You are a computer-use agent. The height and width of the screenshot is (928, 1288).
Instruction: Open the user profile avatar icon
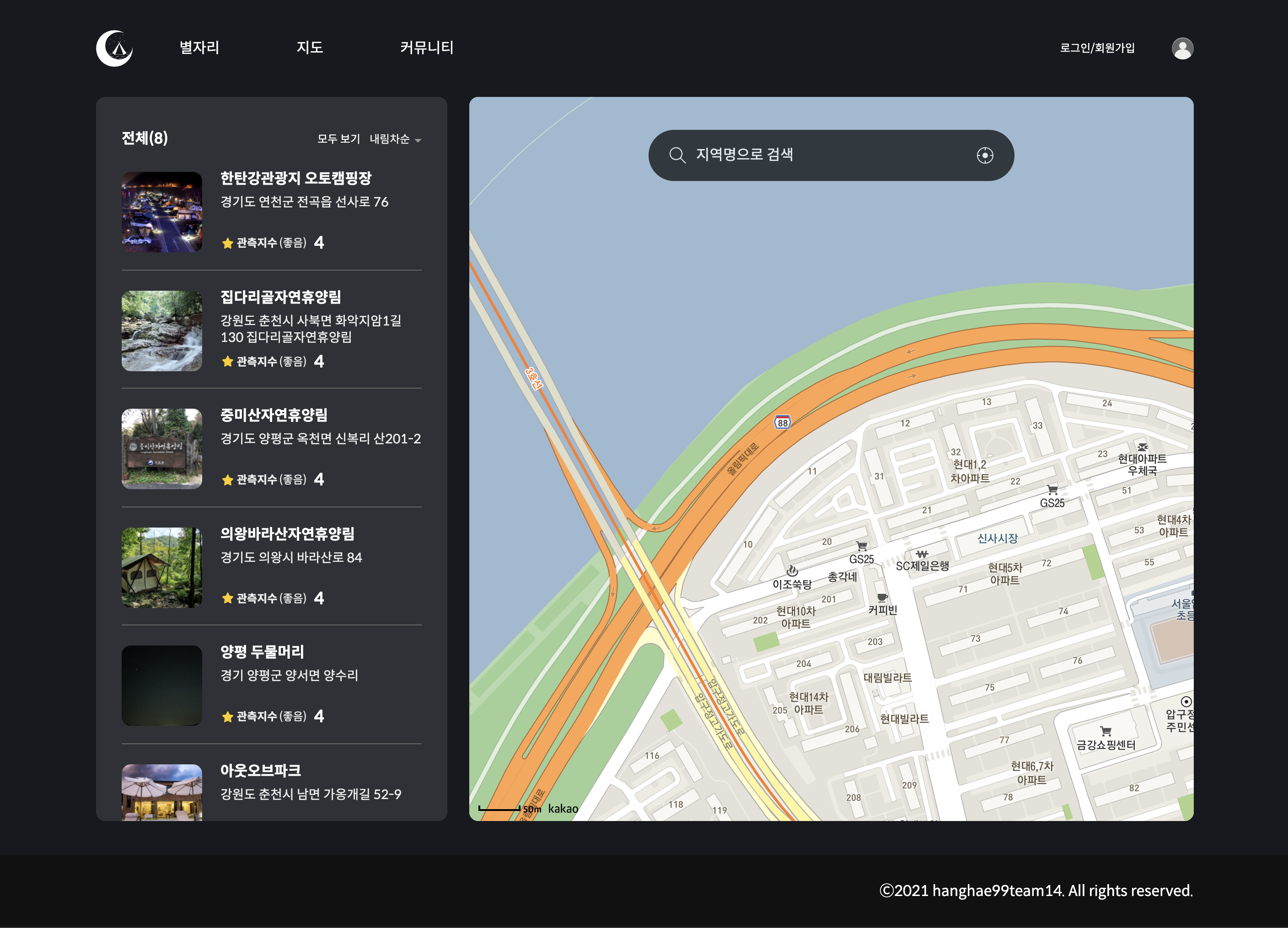[x=1182, y=48]
